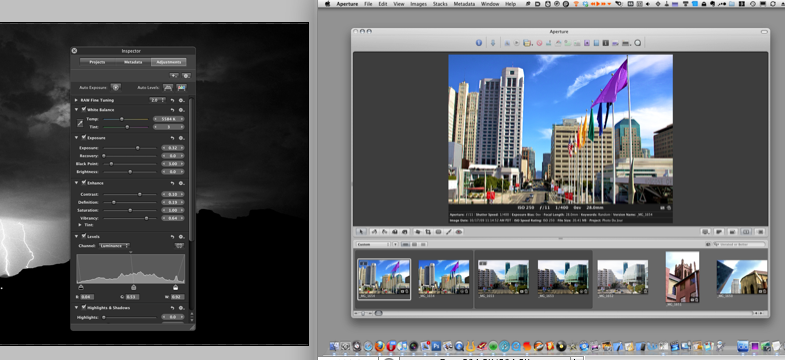785x360 pixels.
Task: Collapse the Highlights & Shadows section
Action: click(x=77, y=308)
